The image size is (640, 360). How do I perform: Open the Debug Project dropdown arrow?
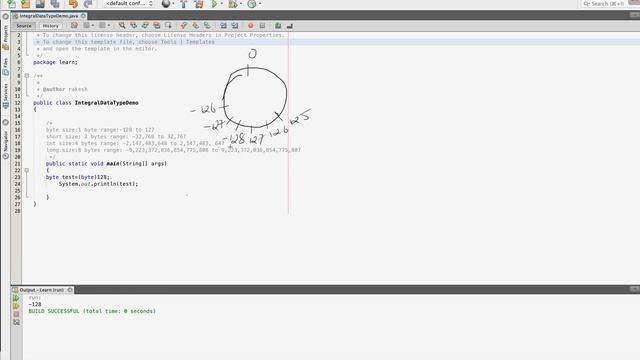[241, 4]
